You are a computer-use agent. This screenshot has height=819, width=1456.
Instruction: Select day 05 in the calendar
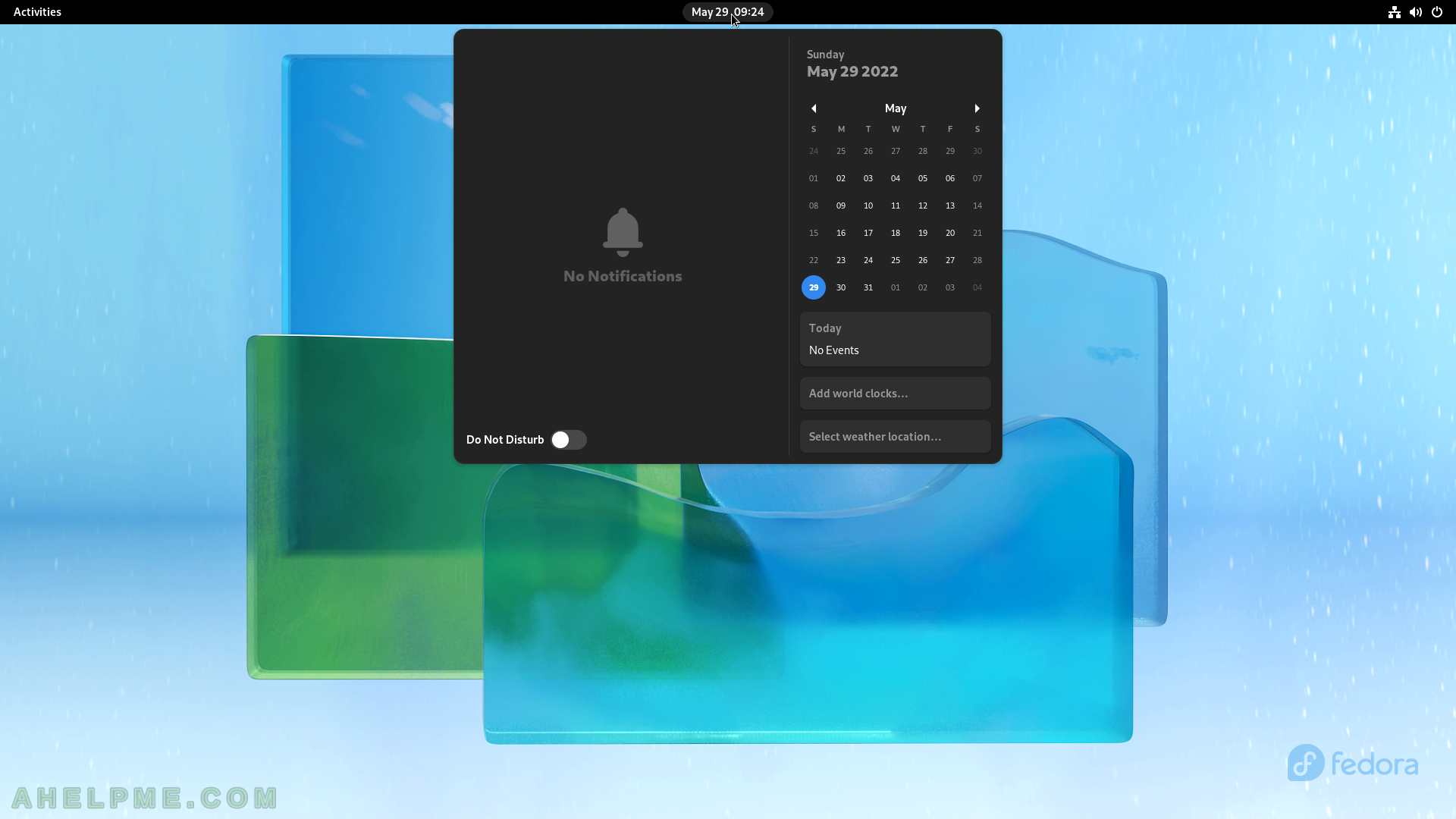tap(923, 178)
